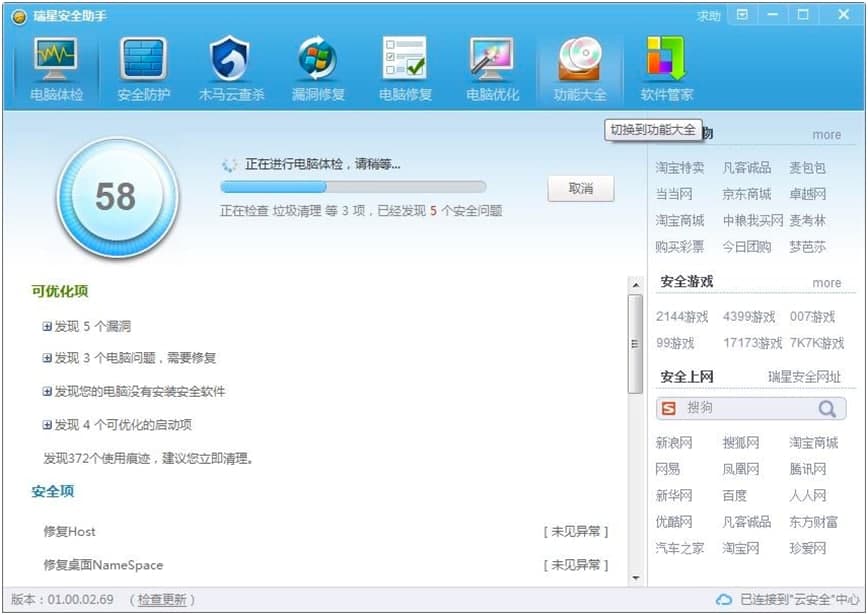Click more link beside 安全游戏
This screenshot has width=868, height=615.
pyautogui.click(x=826, y=283)
